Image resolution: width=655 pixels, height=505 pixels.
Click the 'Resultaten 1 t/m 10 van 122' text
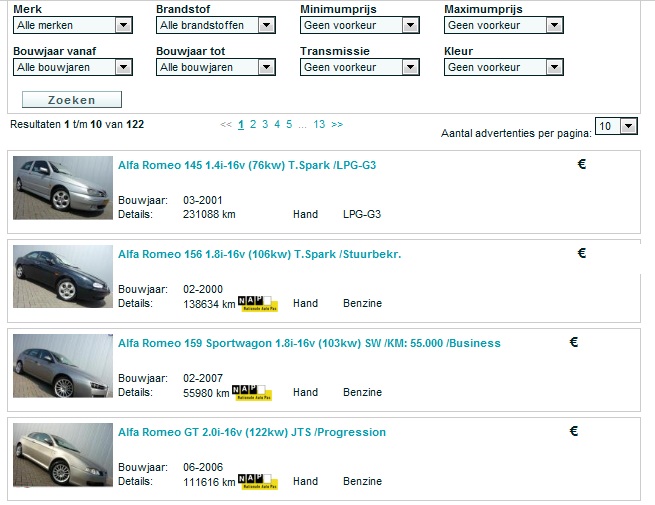click(77, 124)
